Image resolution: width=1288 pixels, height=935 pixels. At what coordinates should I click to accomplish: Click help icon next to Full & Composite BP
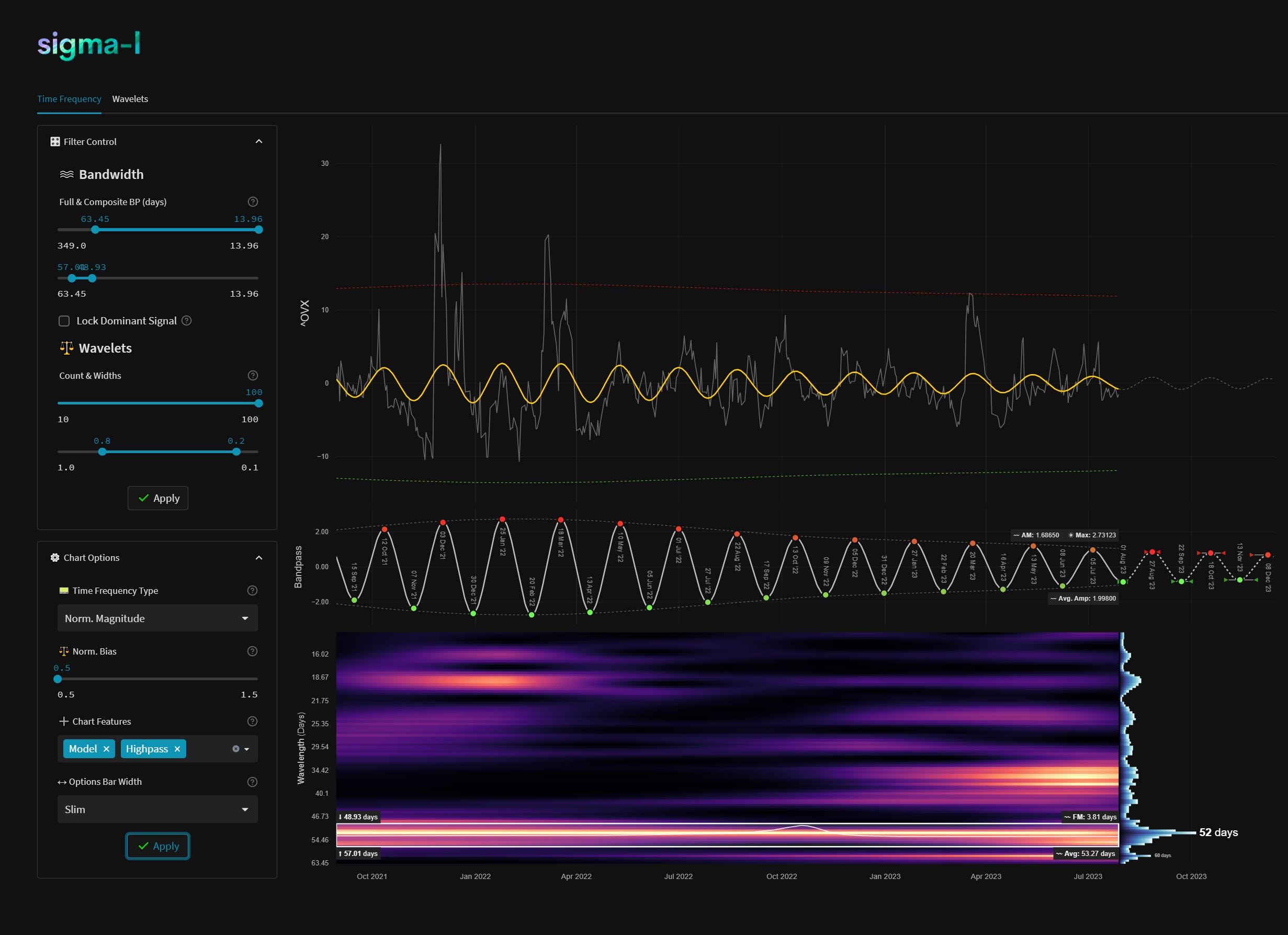pyautogui.click(x=253, y=201)
